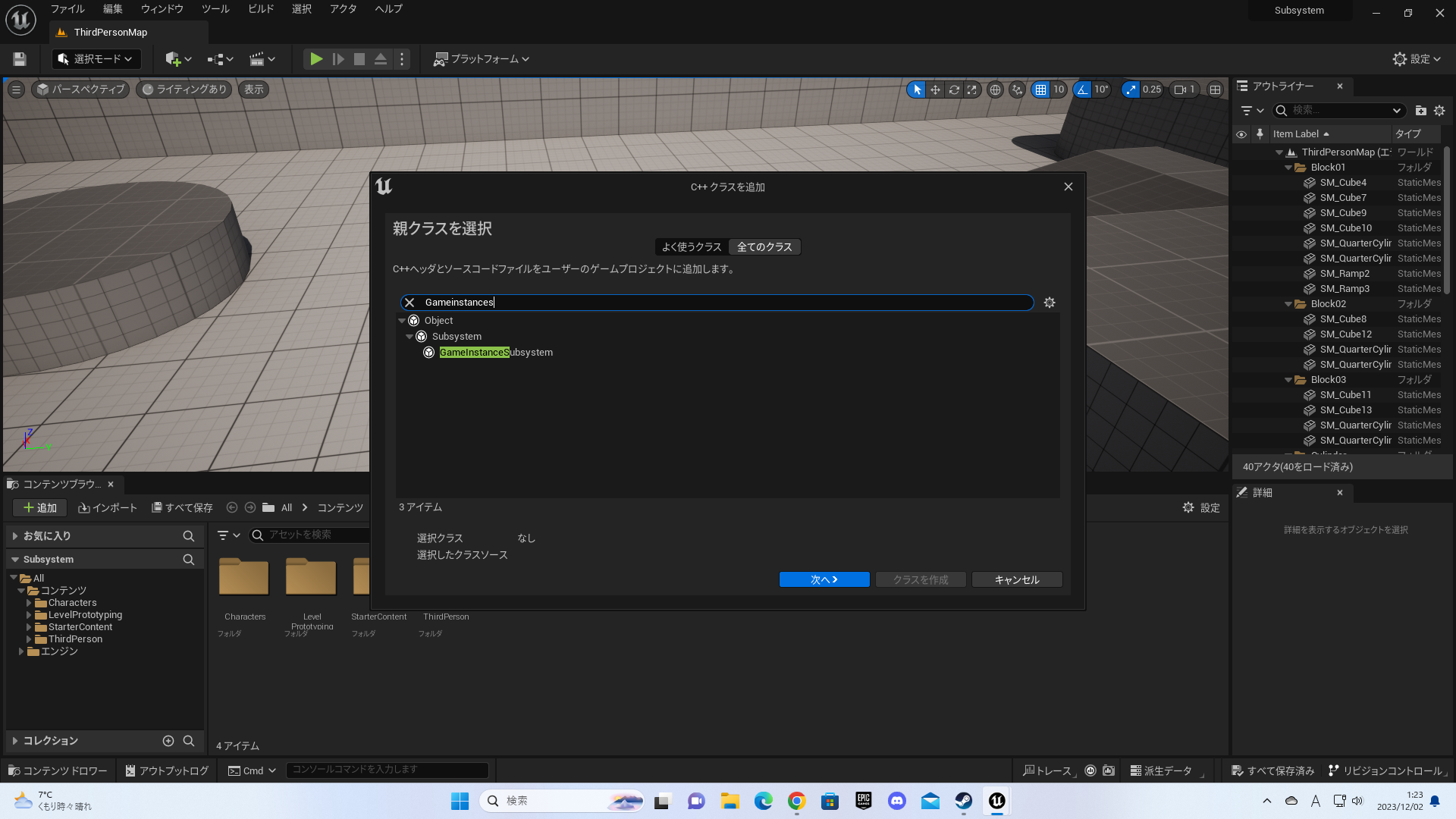Open the Steam app in taskbar
This screenshot has width=1456, height=819.
pyautogui.click(x=963, y=801)
